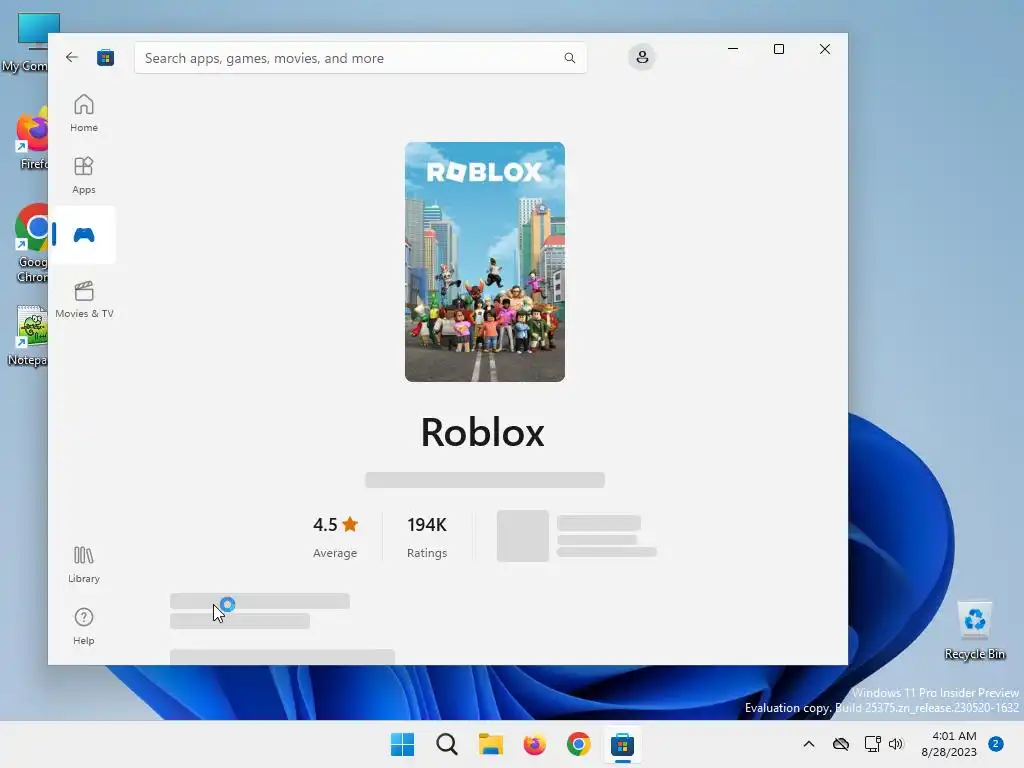
Task: Open the clock showing 4:01 AM
Action: click(949, 744)
